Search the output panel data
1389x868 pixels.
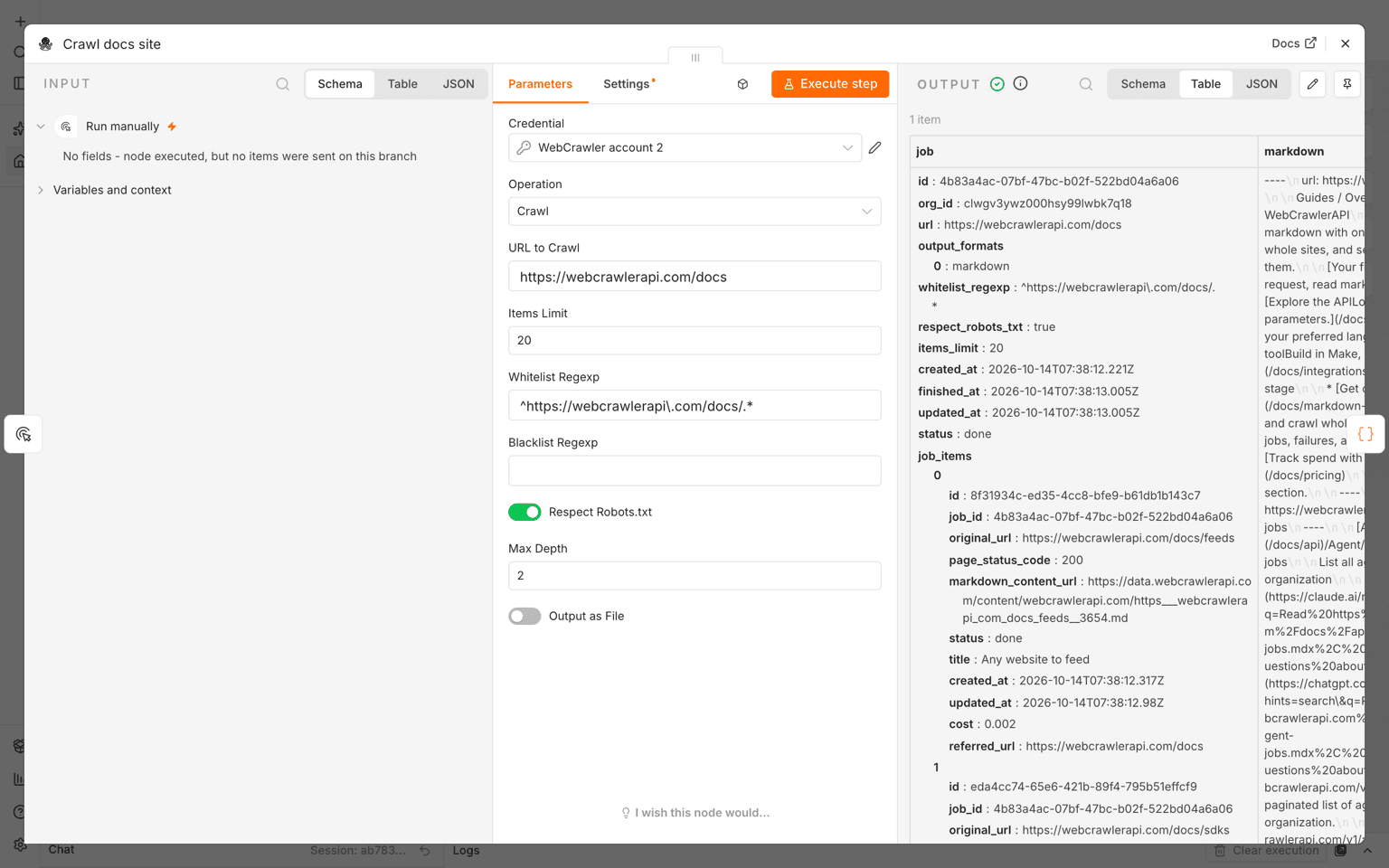pos(1086,84)
